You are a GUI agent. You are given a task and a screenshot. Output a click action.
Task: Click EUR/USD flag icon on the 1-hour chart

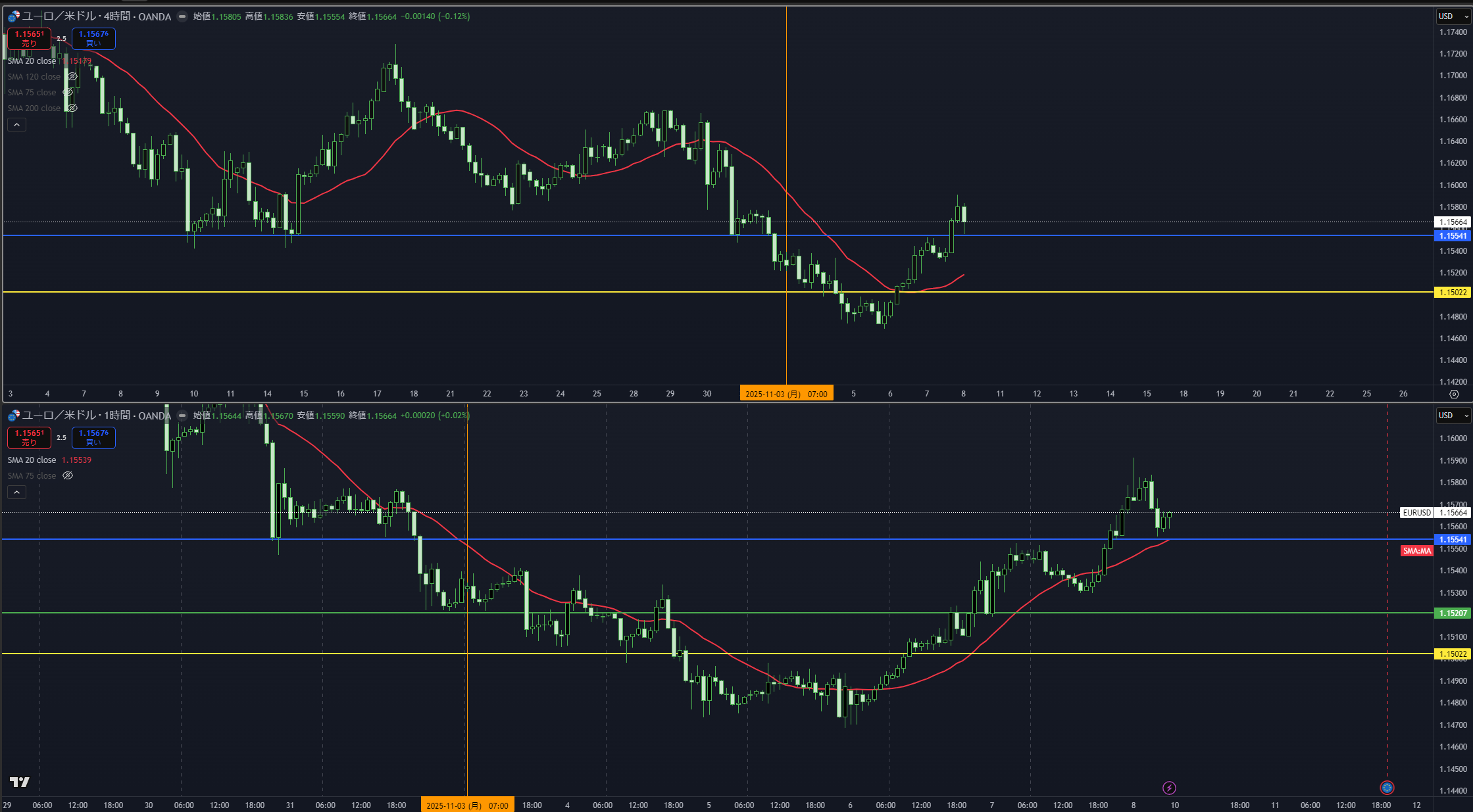(x=13, y=416)
